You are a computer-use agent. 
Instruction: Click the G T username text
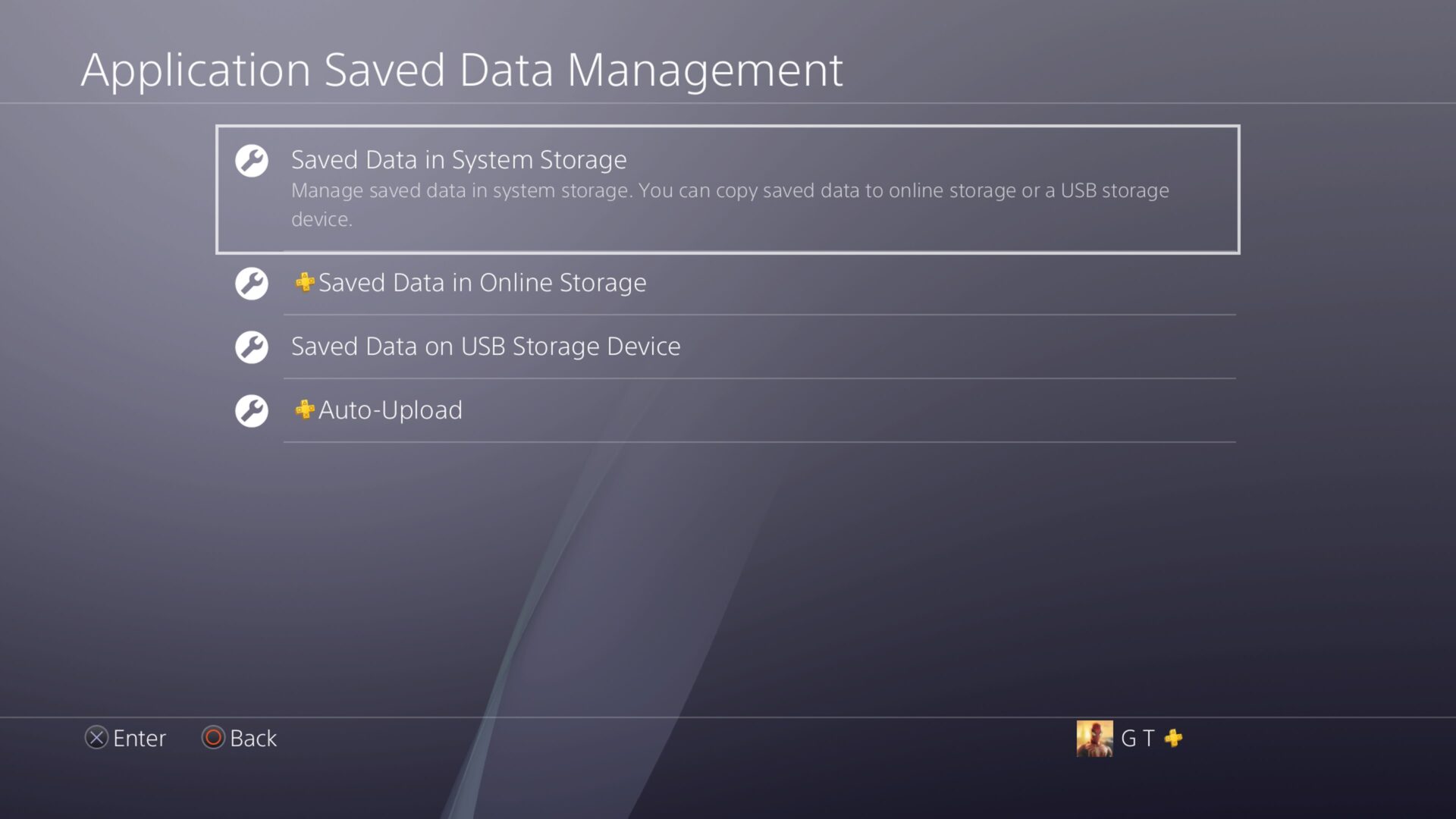[x=1137, y=738]
